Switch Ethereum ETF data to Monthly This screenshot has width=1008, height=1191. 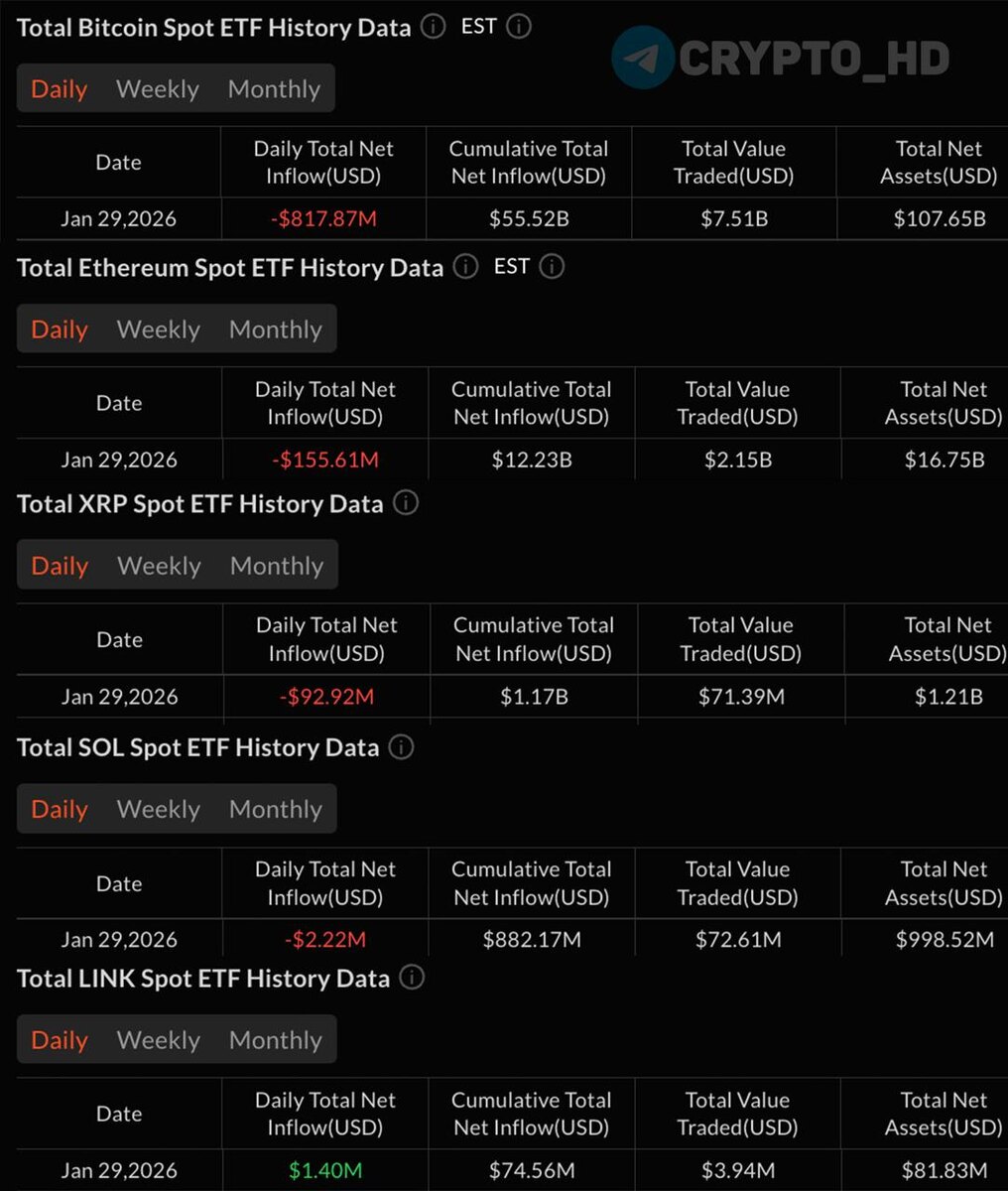click(x=275, y=330)
